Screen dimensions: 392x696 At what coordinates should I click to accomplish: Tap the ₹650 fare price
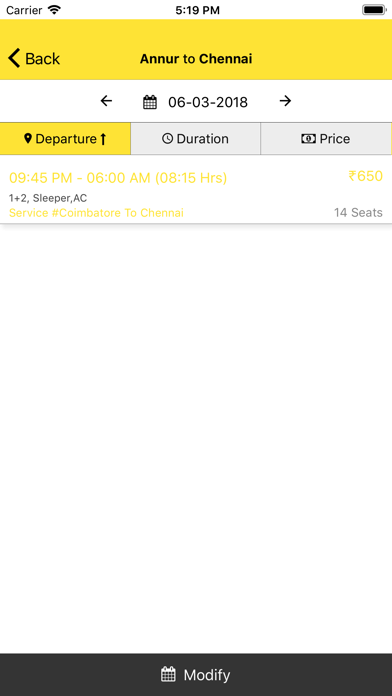(365, 176)
